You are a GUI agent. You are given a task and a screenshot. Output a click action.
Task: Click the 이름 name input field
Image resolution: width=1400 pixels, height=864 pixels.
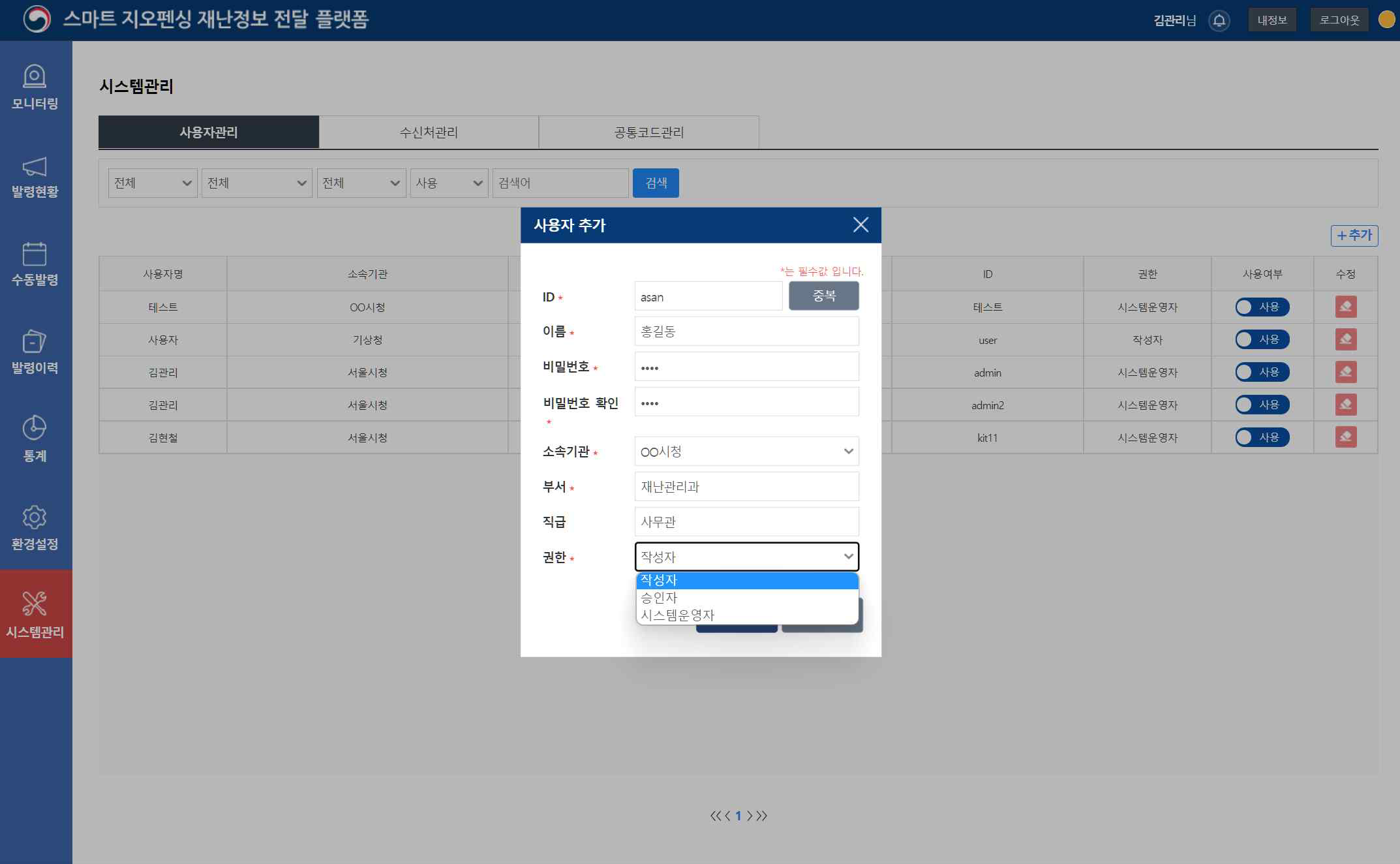coord(746,331)
